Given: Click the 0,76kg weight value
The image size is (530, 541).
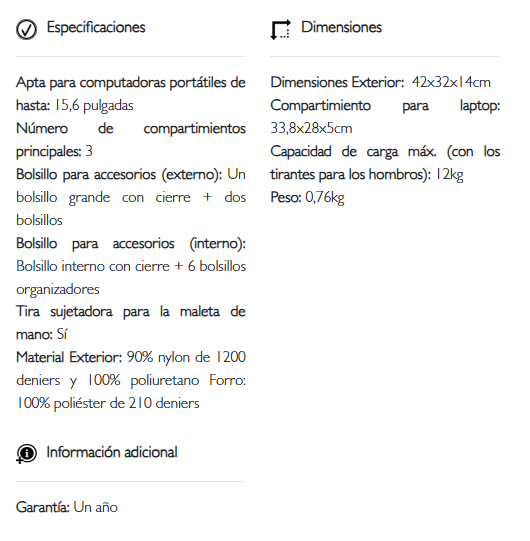Looking at the screenshot, I should pos(325,198).
